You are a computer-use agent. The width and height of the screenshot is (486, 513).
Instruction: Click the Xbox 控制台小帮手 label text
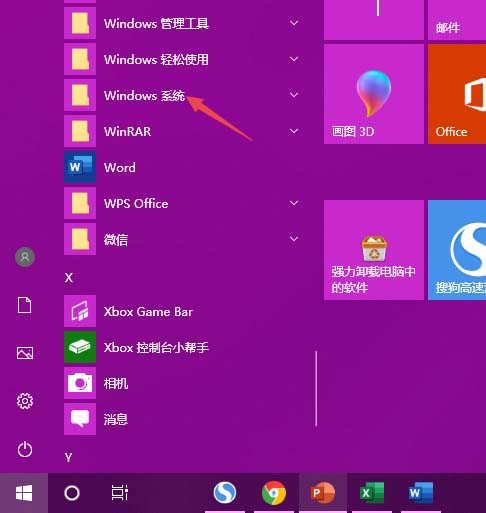click(156, 348)
